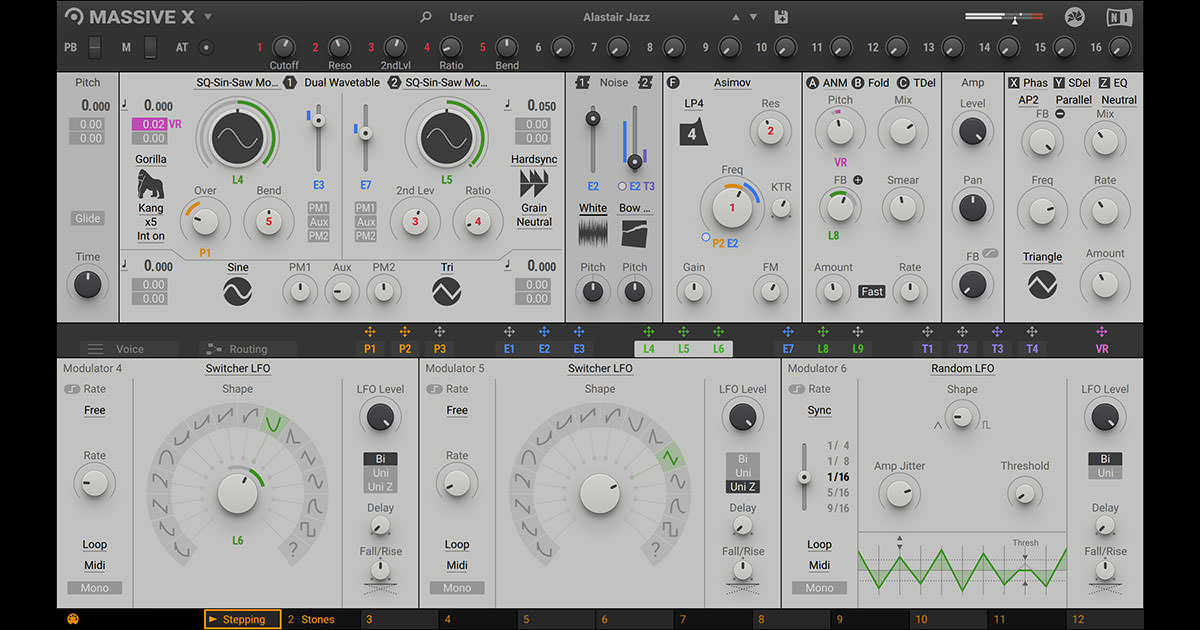Click the LP4 filter shape icon

coord(693,132)
